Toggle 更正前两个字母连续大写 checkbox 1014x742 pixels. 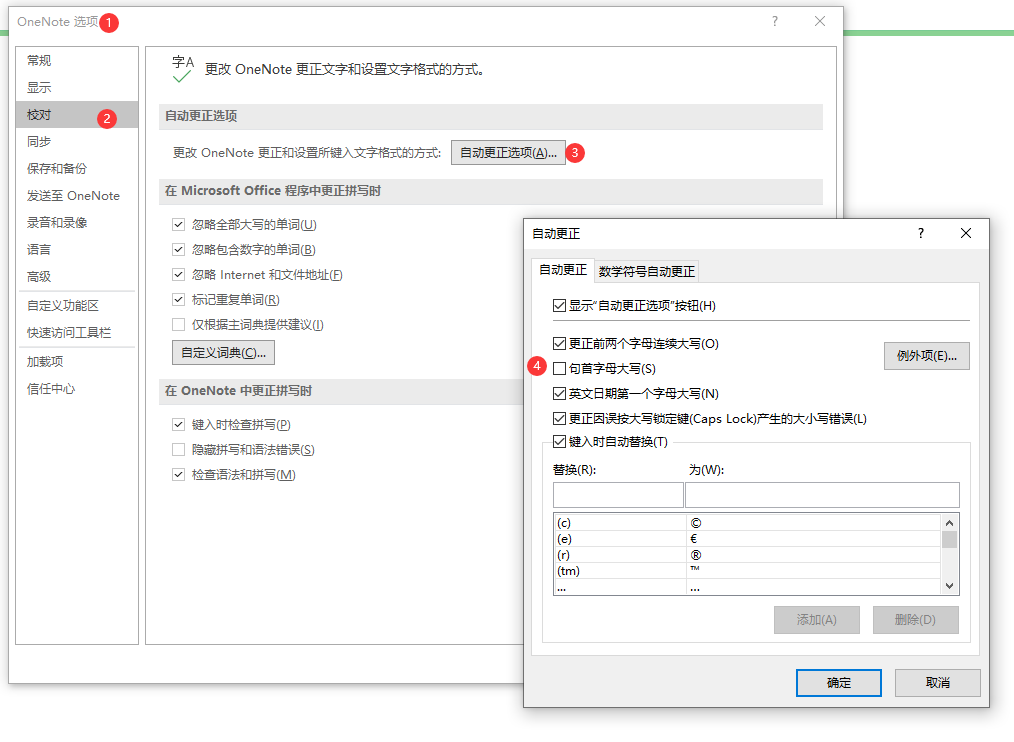(559, 344)
